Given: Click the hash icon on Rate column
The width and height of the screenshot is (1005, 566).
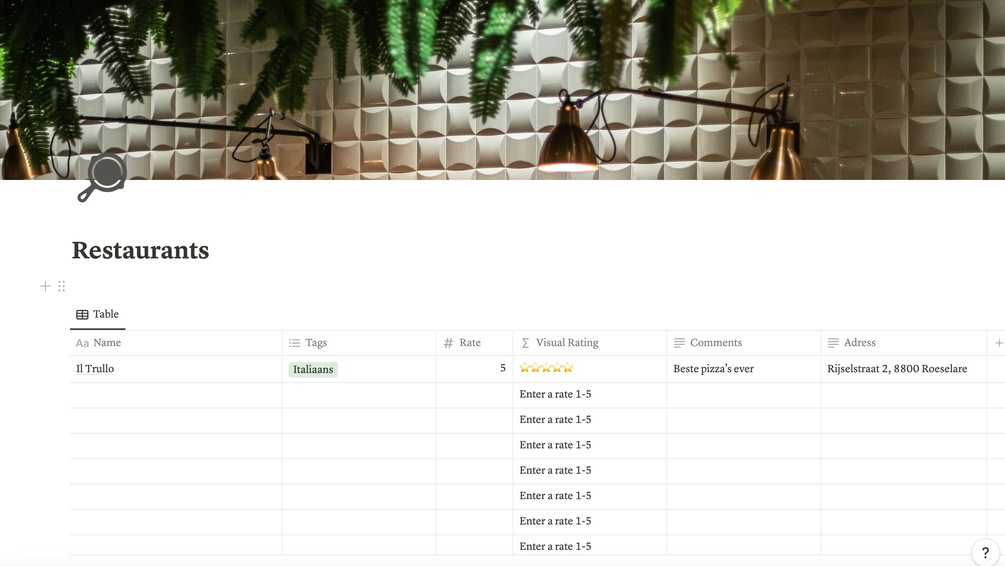Looking at the screenshot, I should [x=449, y=343].
